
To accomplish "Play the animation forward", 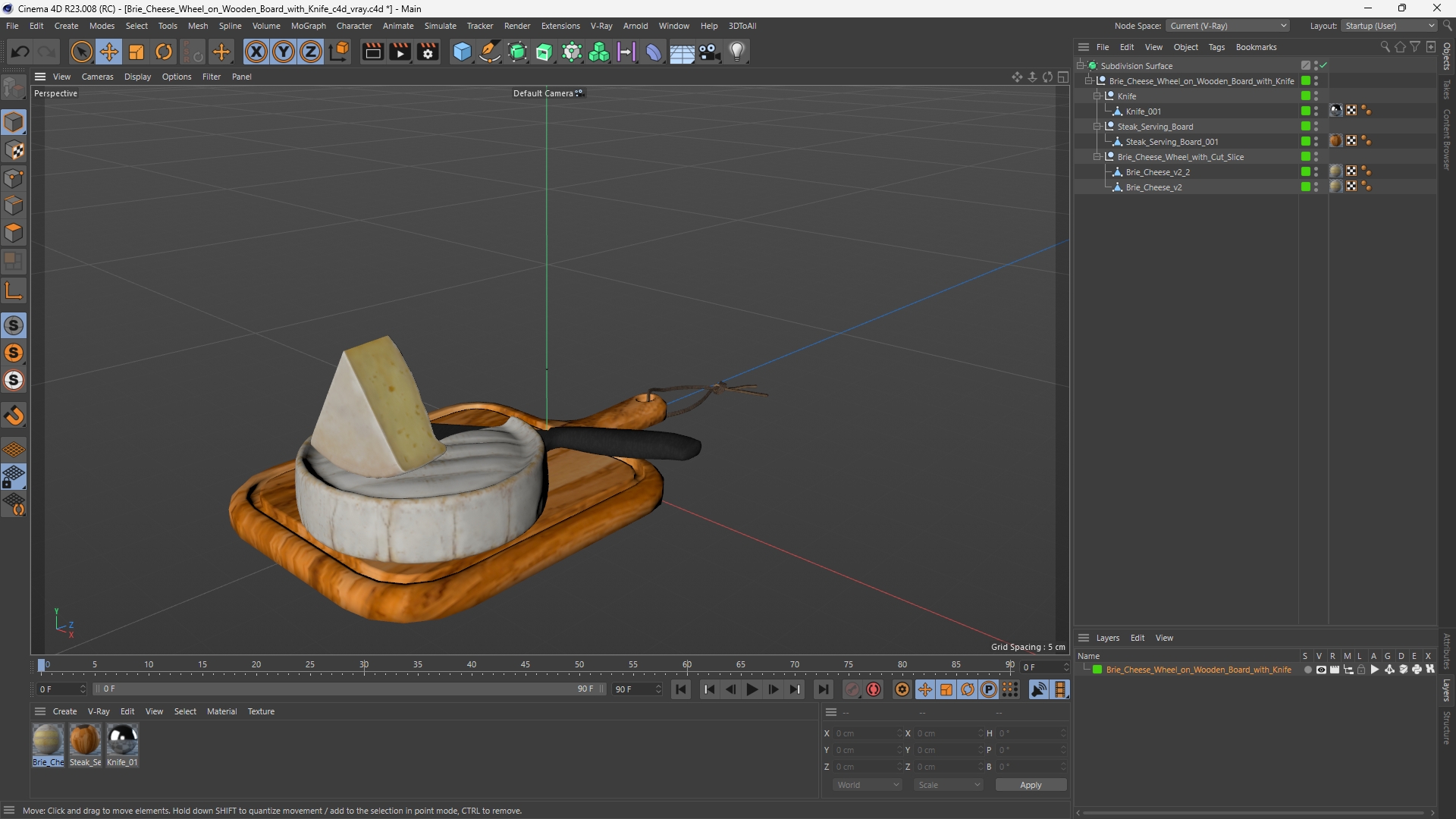I will 752,689.
